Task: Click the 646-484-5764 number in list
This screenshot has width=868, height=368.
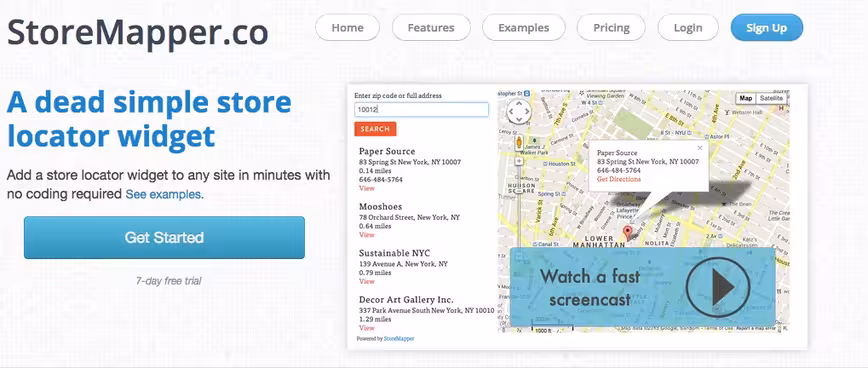Action: coord(381,180)
